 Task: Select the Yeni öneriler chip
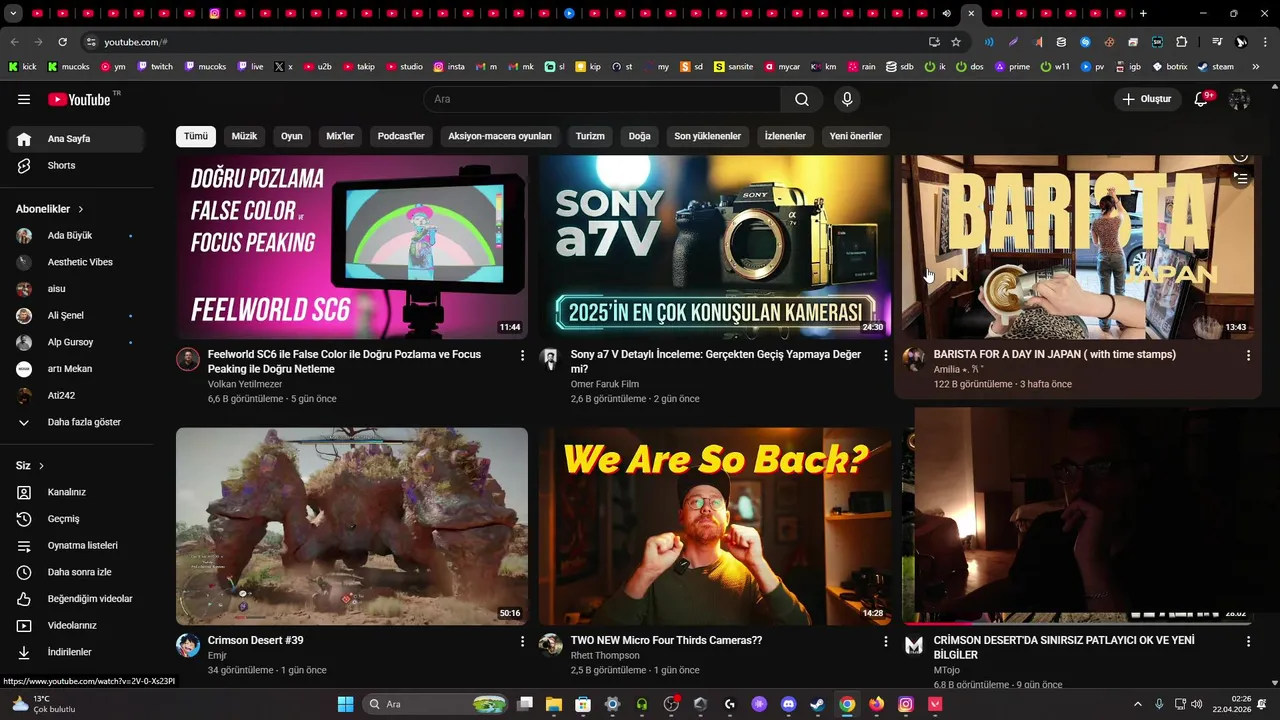[856, 136]
